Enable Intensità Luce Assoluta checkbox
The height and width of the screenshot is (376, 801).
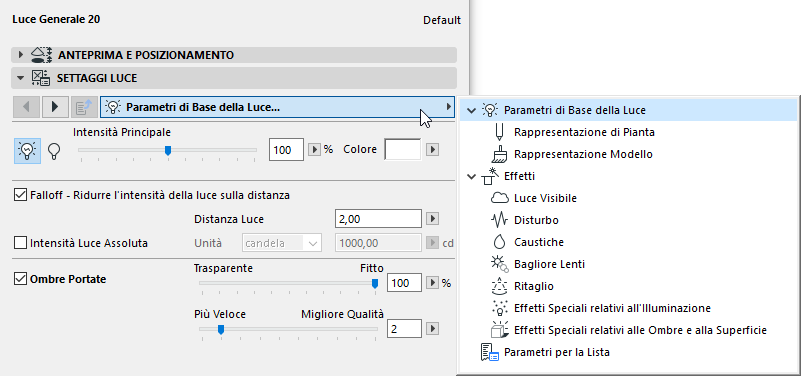pyautogui.click(x=20, y=243)
